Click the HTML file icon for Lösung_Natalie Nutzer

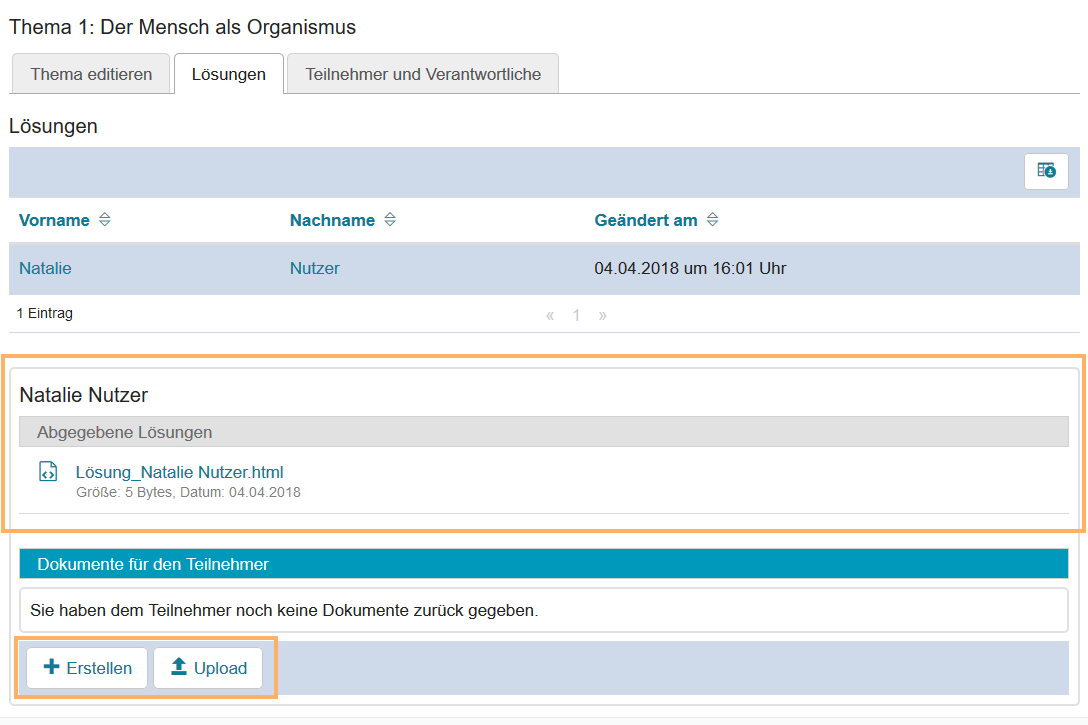click(48, 472)
